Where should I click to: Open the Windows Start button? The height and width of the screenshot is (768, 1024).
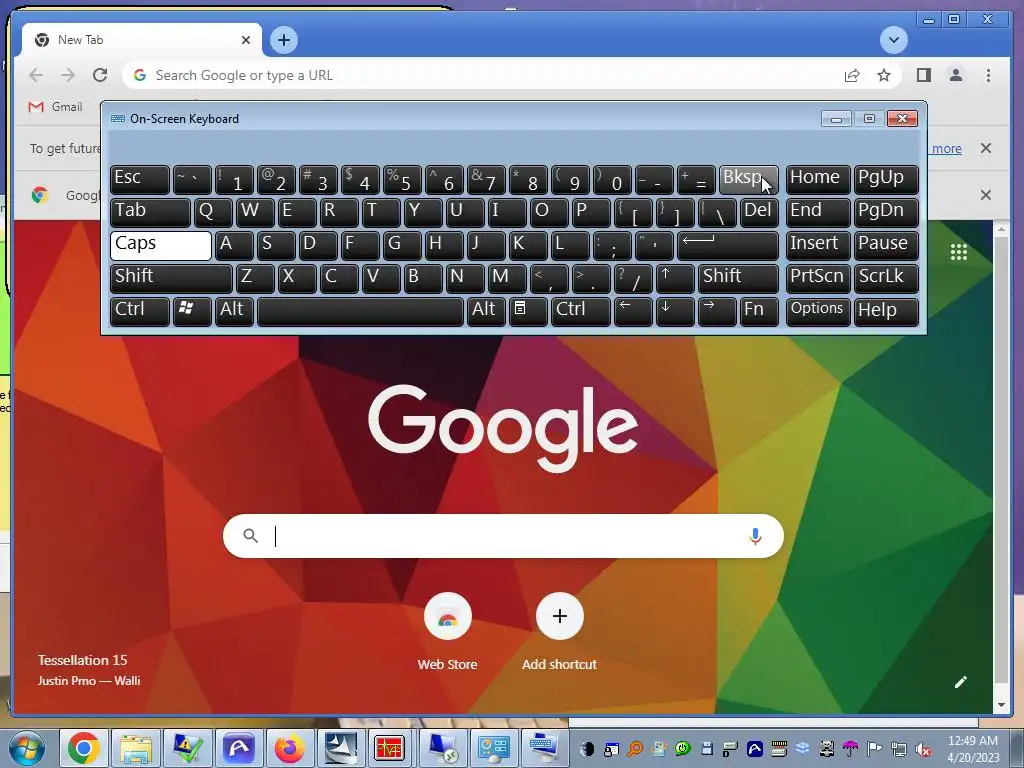click(x=26, y=748)
